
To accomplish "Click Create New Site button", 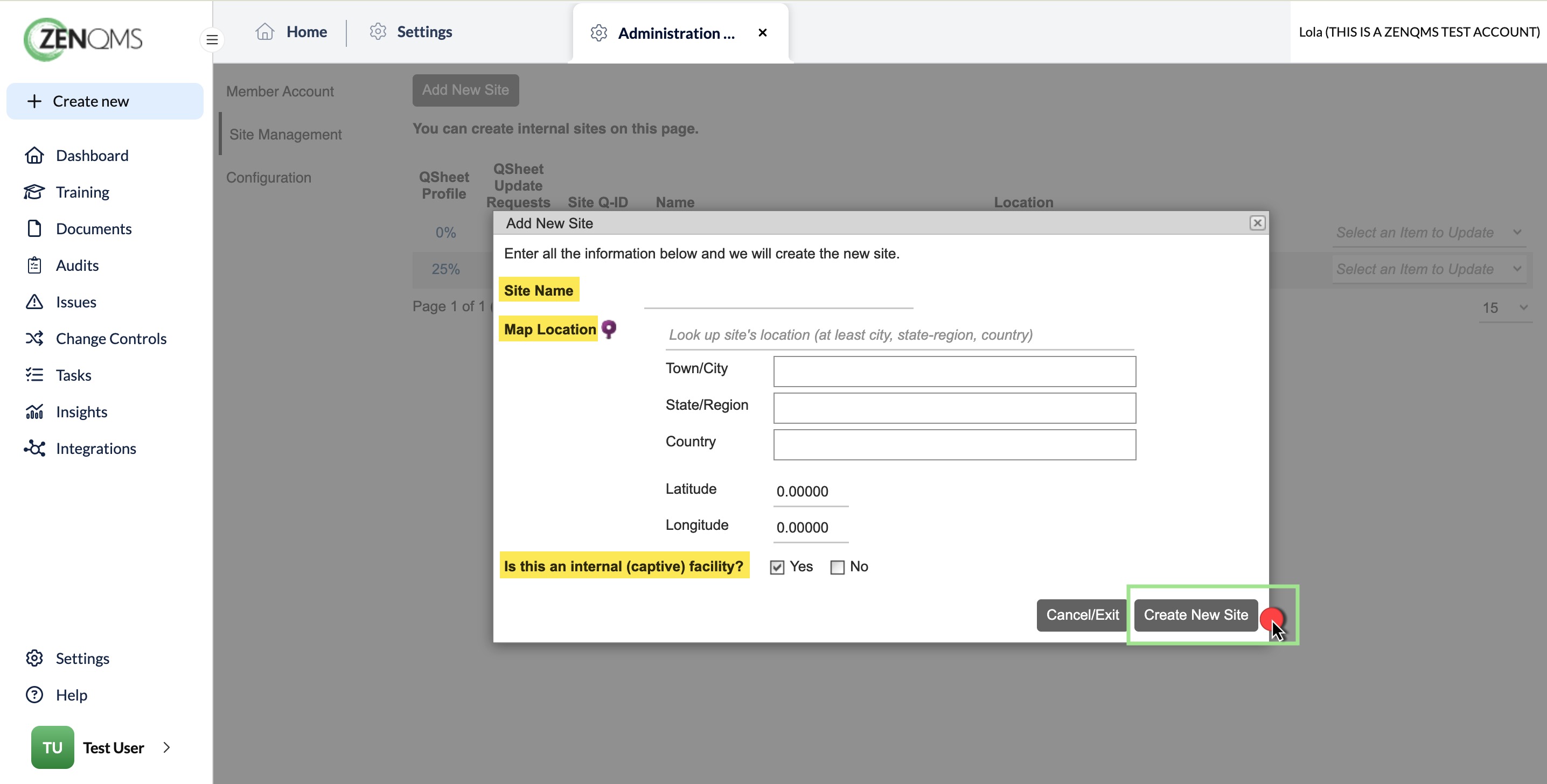I will pos(1196,615).
